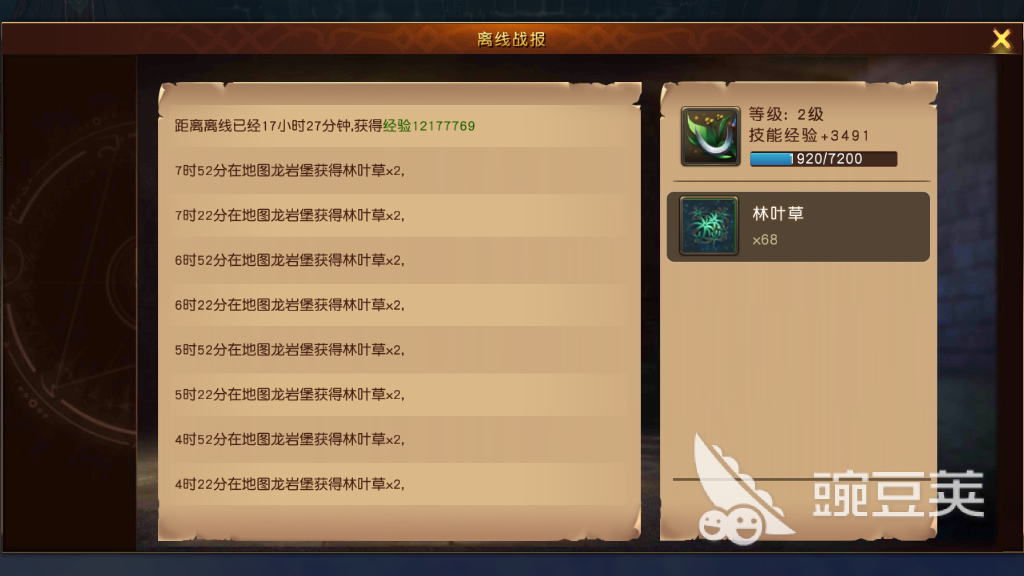Screen dimensions: 1024x576
Task: Click the skill experience progress bar 1920/7200
Action: 824,159
